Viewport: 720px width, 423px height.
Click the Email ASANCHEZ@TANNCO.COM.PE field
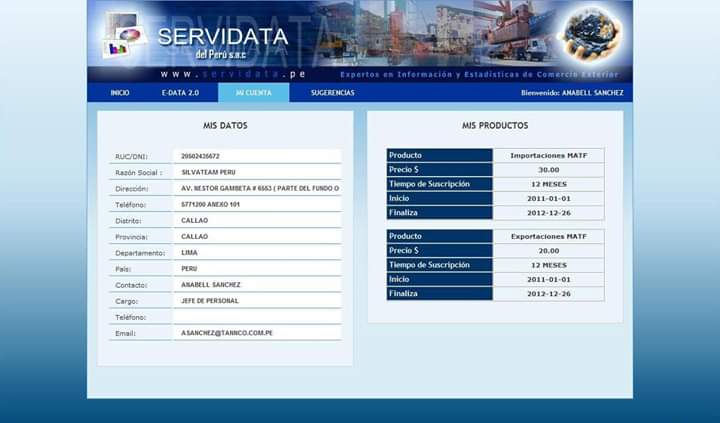[x=257, y=332]
